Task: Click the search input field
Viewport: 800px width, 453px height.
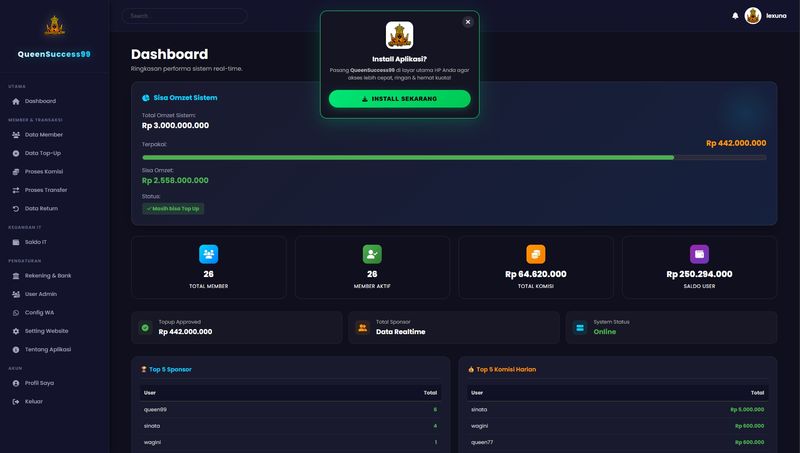Action: click(184, 16)
